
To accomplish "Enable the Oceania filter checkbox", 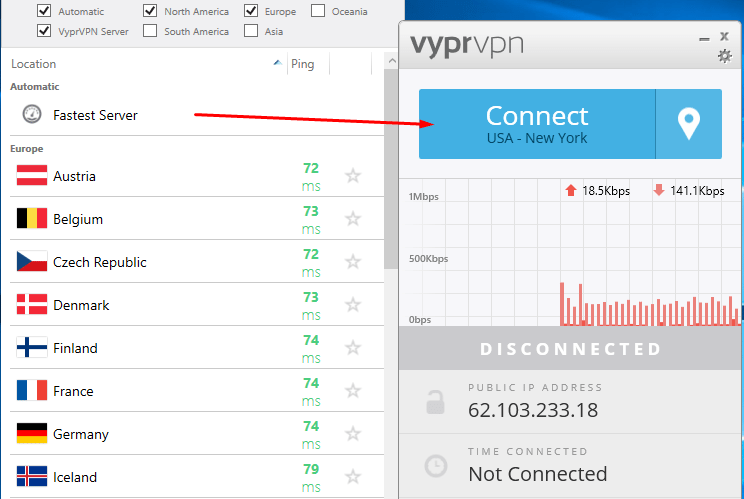I will pos(318,10).
